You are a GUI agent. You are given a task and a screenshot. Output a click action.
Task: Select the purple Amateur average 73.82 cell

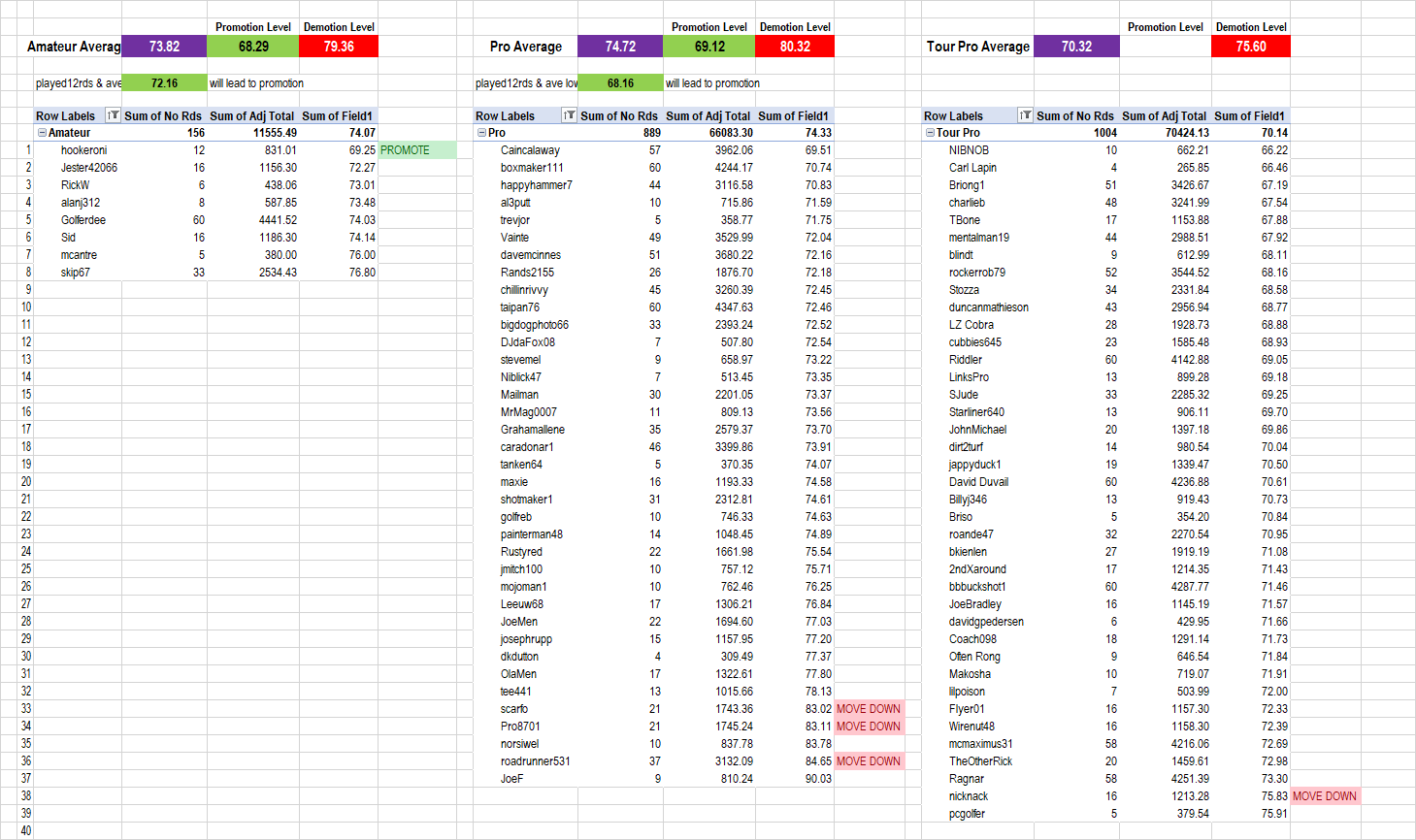coord(164,47)
